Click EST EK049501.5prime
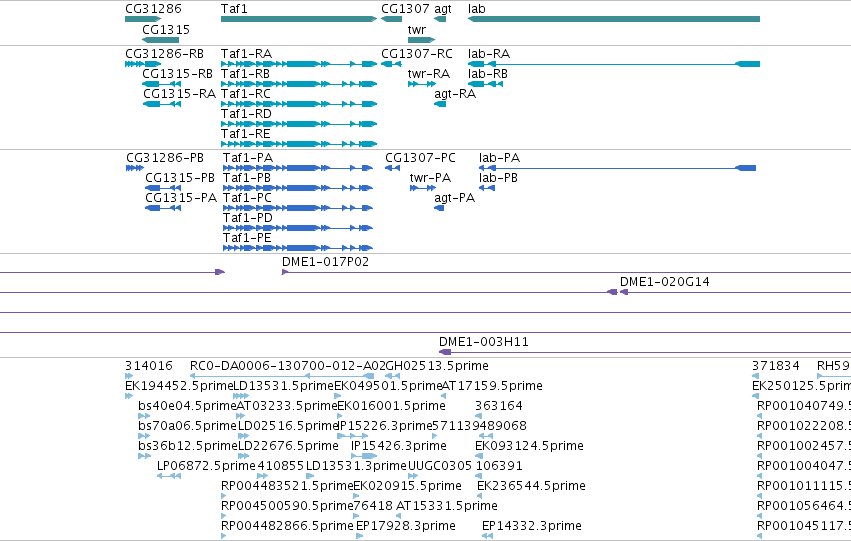 (x=388, y=386)
